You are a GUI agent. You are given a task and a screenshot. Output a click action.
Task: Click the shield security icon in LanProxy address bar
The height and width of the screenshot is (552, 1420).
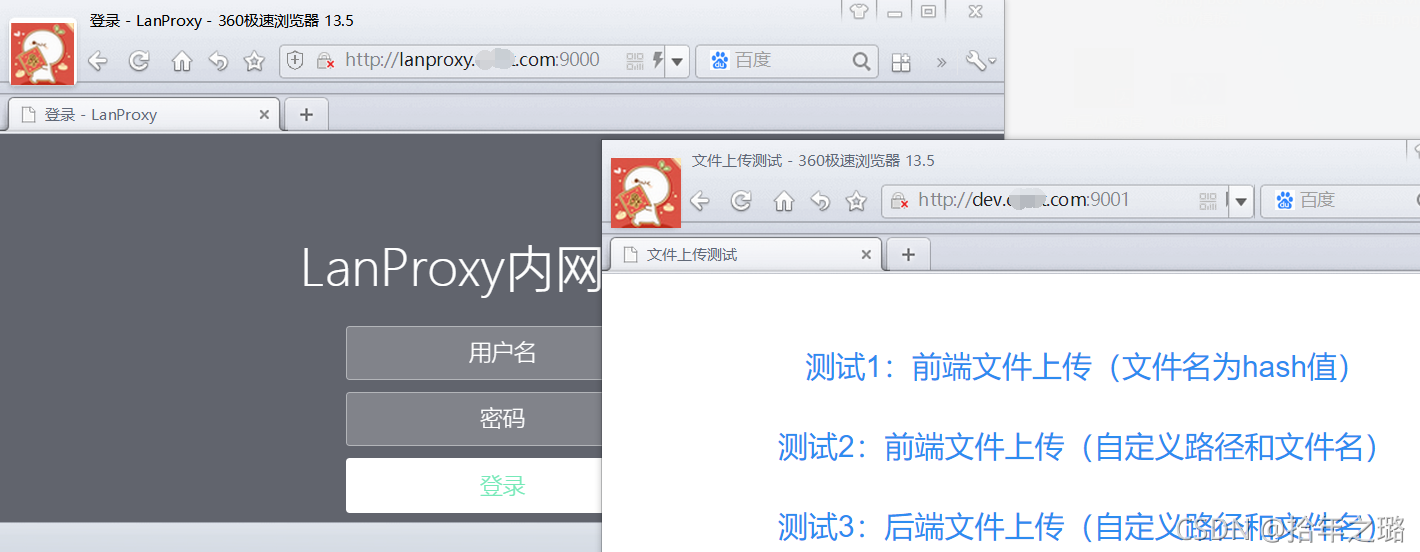295,61
